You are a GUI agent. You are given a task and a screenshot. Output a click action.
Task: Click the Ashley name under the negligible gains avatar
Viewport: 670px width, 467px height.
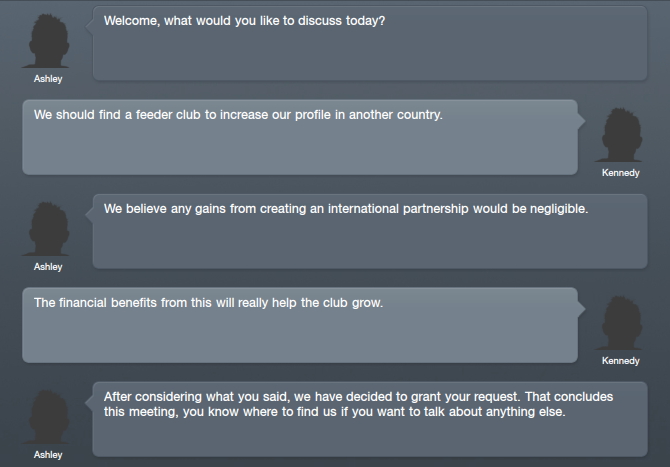point(48,267)
